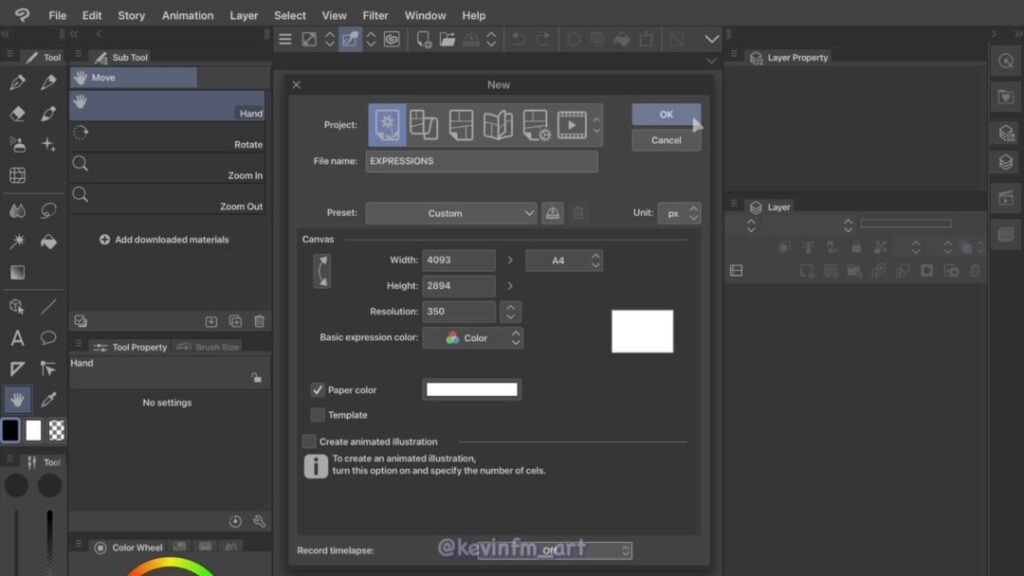
Task: Enable the Template checkbox
Action: pyautogui.click(x=318, y=415)
